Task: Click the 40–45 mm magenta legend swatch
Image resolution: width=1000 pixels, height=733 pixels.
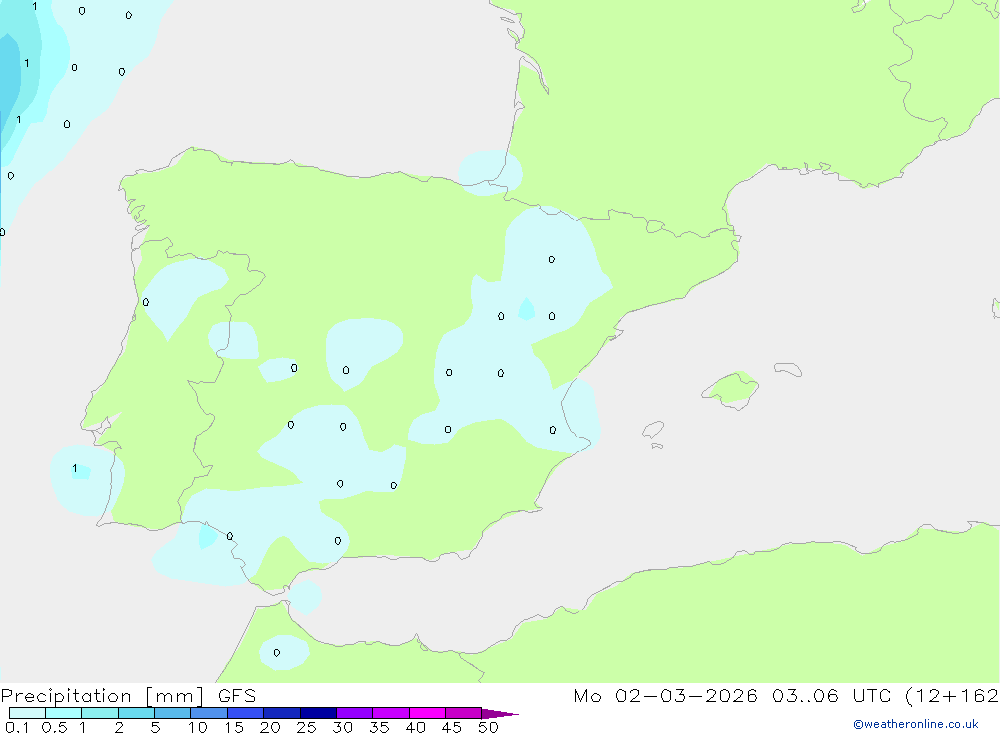Action: 427,713
